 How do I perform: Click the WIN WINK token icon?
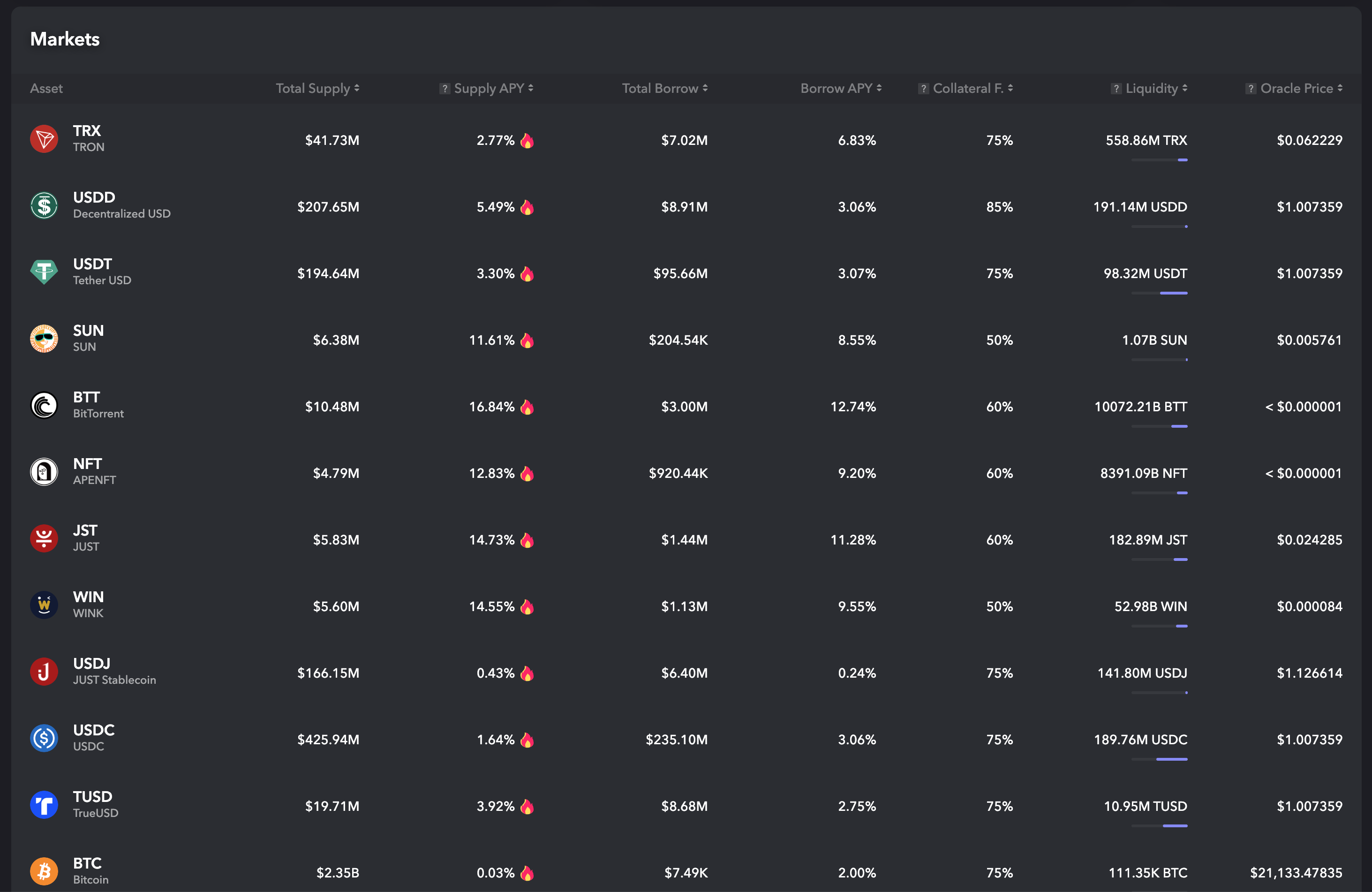click(44, 605)
